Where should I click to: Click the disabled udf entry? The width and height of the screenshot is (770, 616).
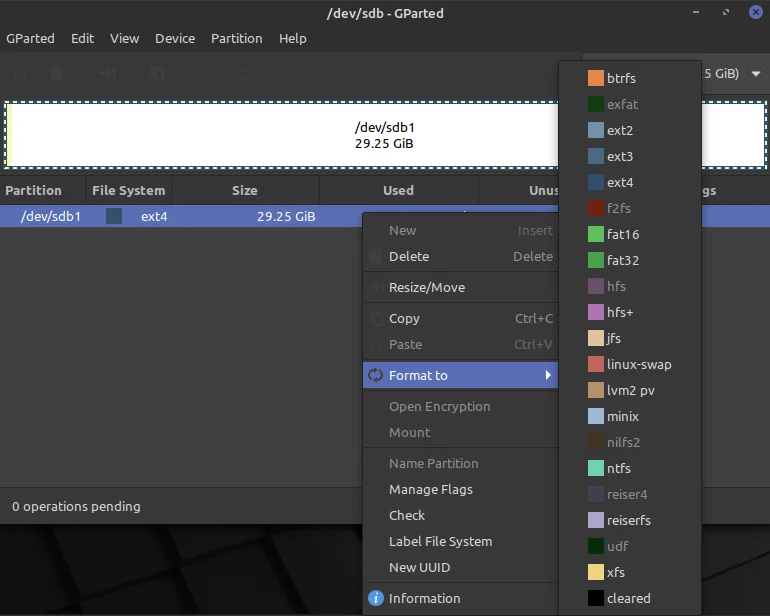pos(630,546)
